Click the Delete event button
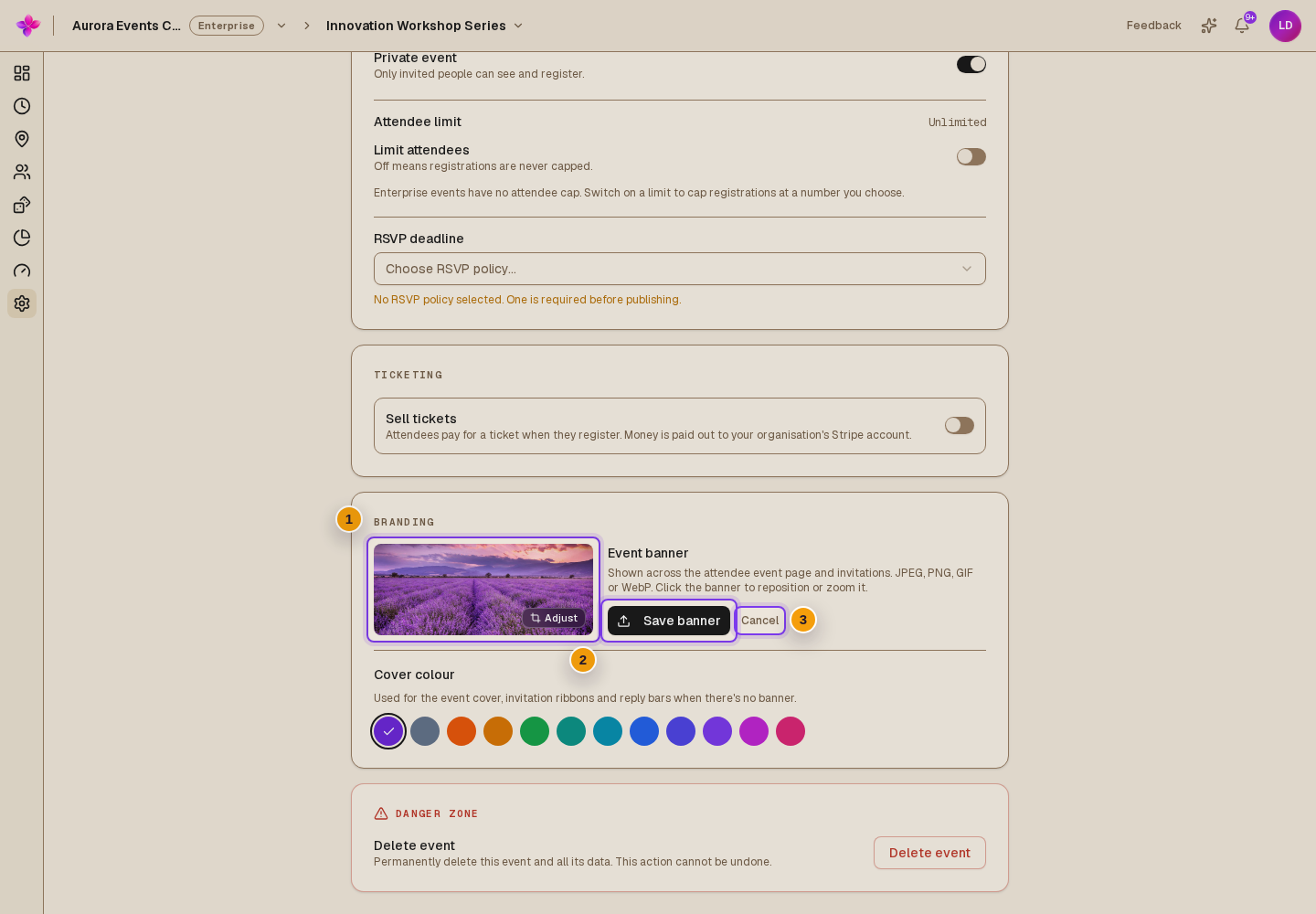 (x=929, y=853)
